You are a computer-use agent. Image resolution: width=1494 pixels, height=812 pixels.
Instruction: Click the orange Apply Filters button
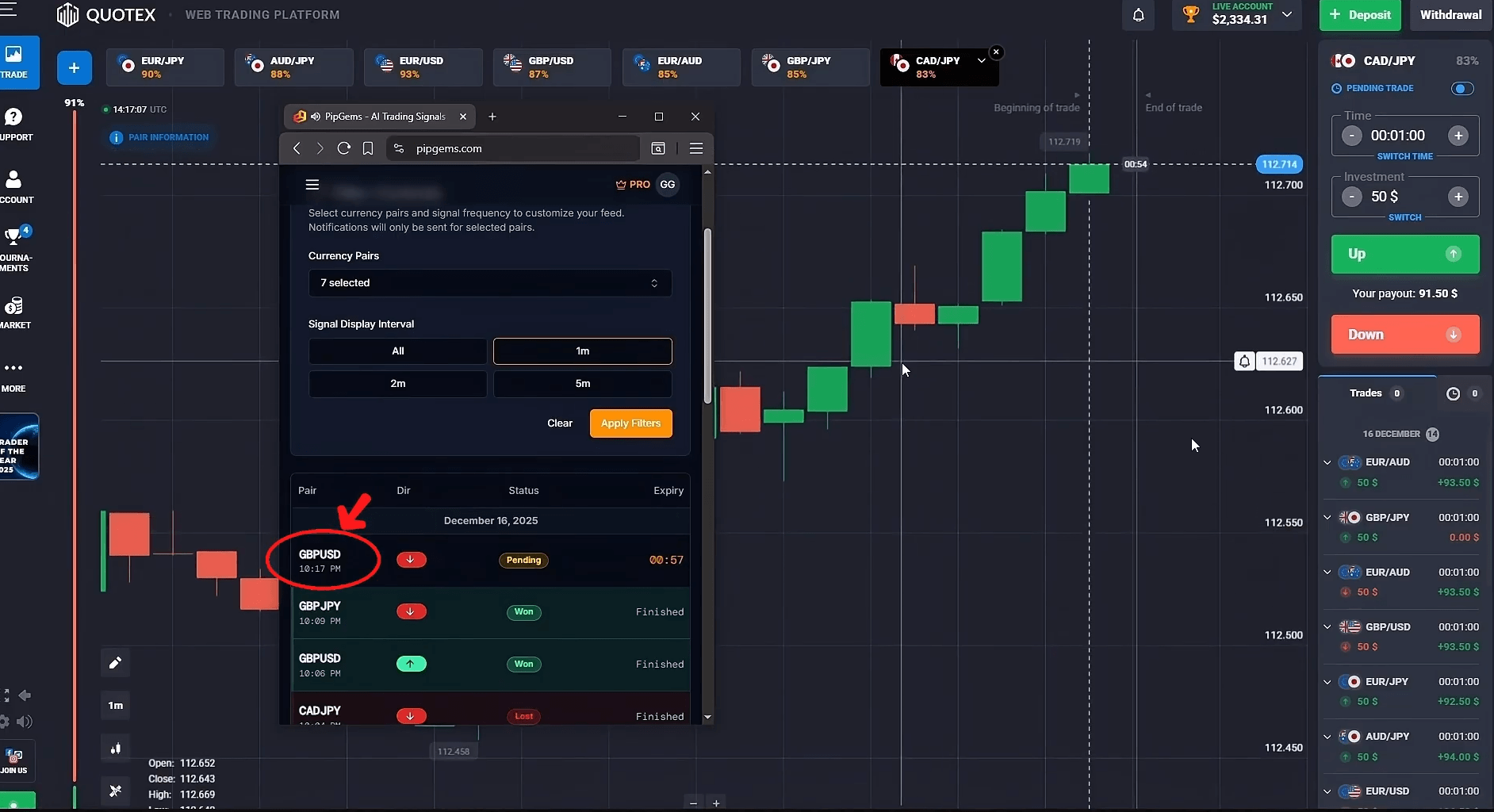pos(631,423)
